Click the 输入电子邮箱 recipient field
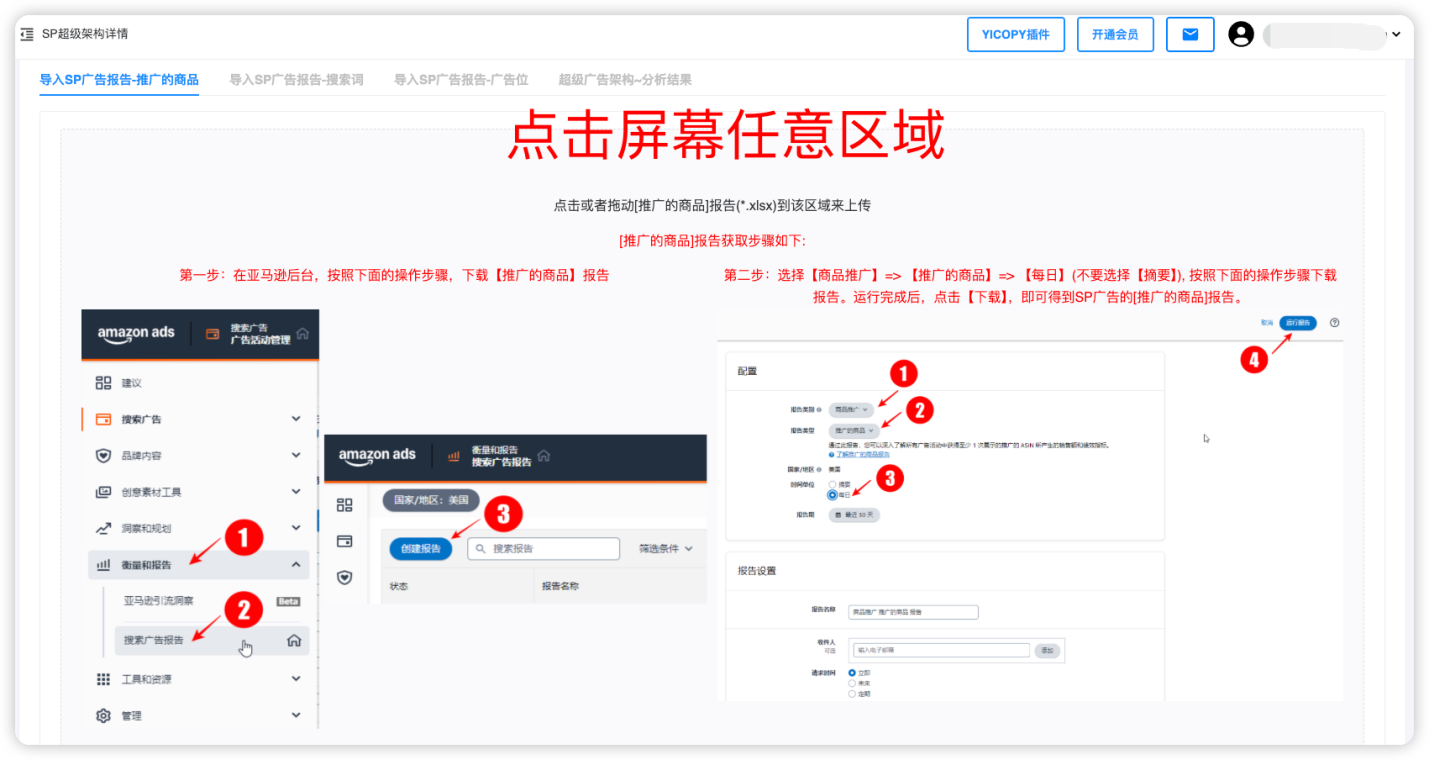 [x=940, y=650]
